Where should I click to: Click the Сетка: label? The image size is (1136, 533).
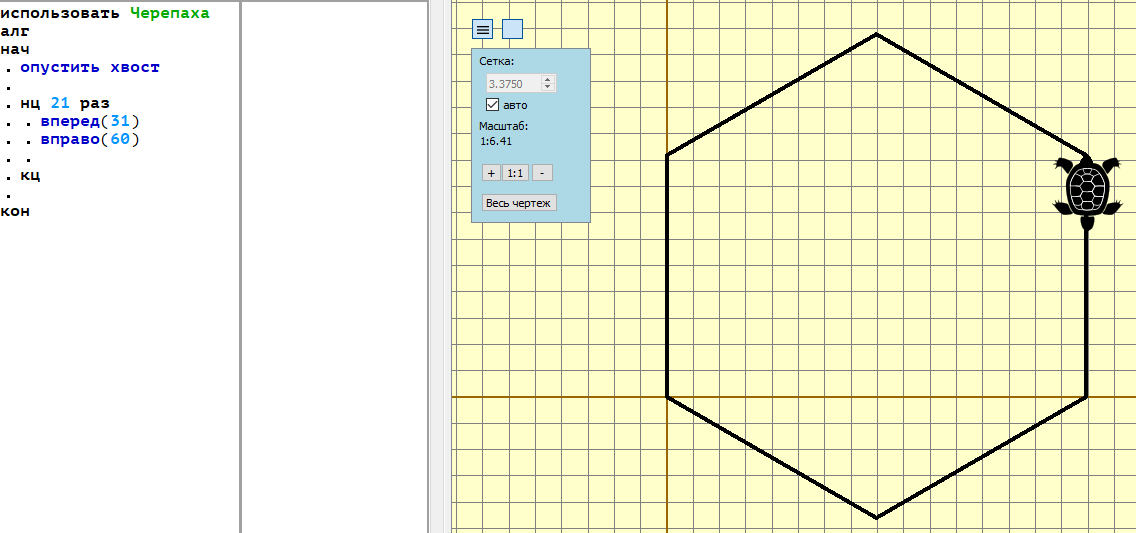(497, 61)
